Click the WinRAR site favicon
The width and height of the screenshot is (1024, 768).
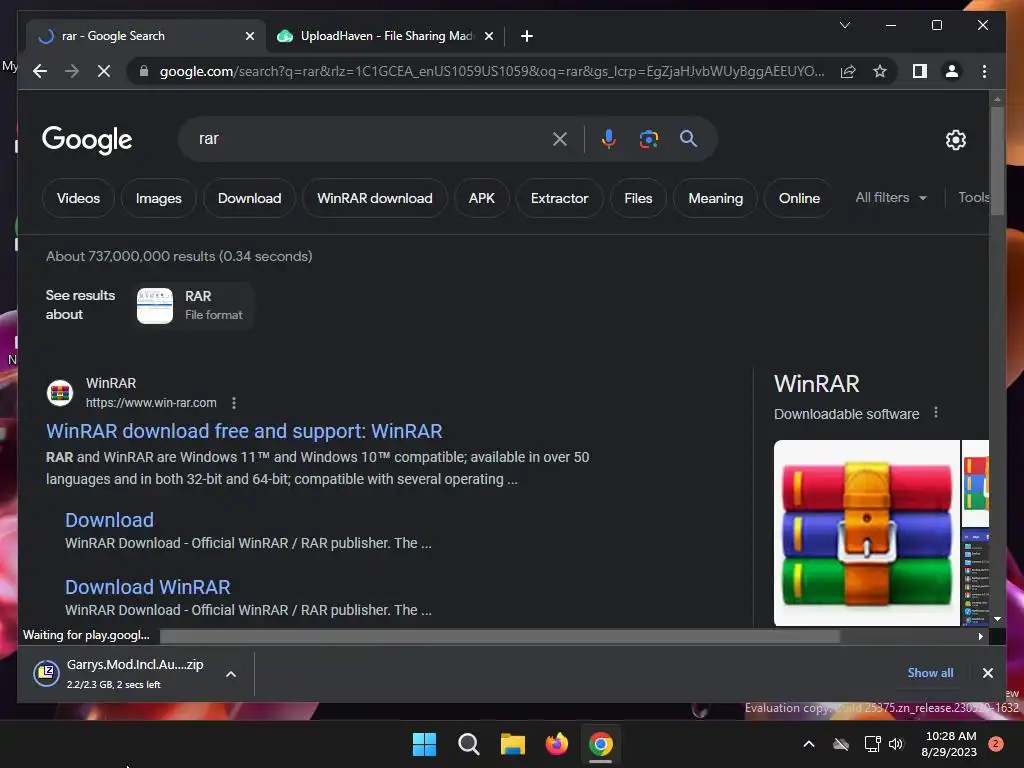[60, 393]
